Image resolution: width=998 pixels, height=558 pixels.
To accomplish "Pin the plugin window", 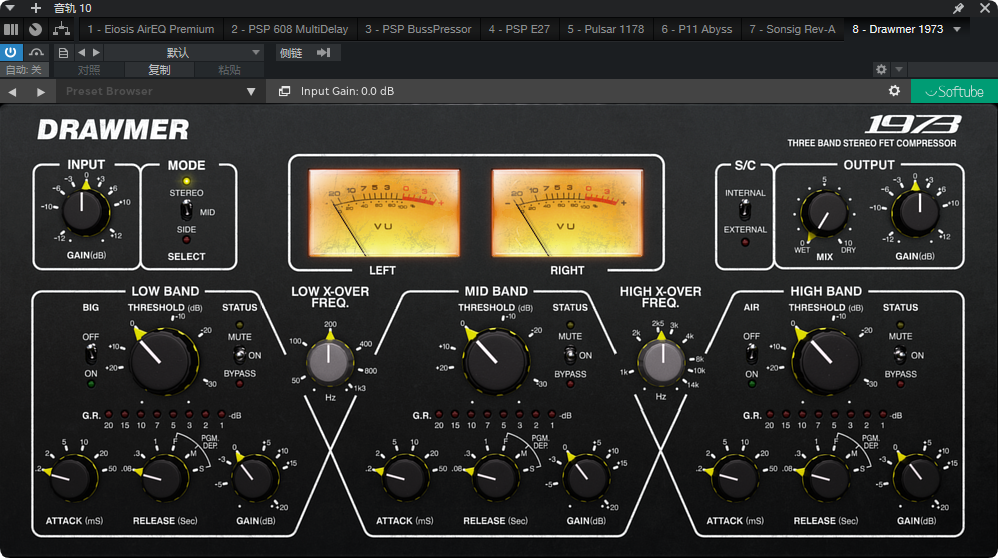I will coord(958,8).
